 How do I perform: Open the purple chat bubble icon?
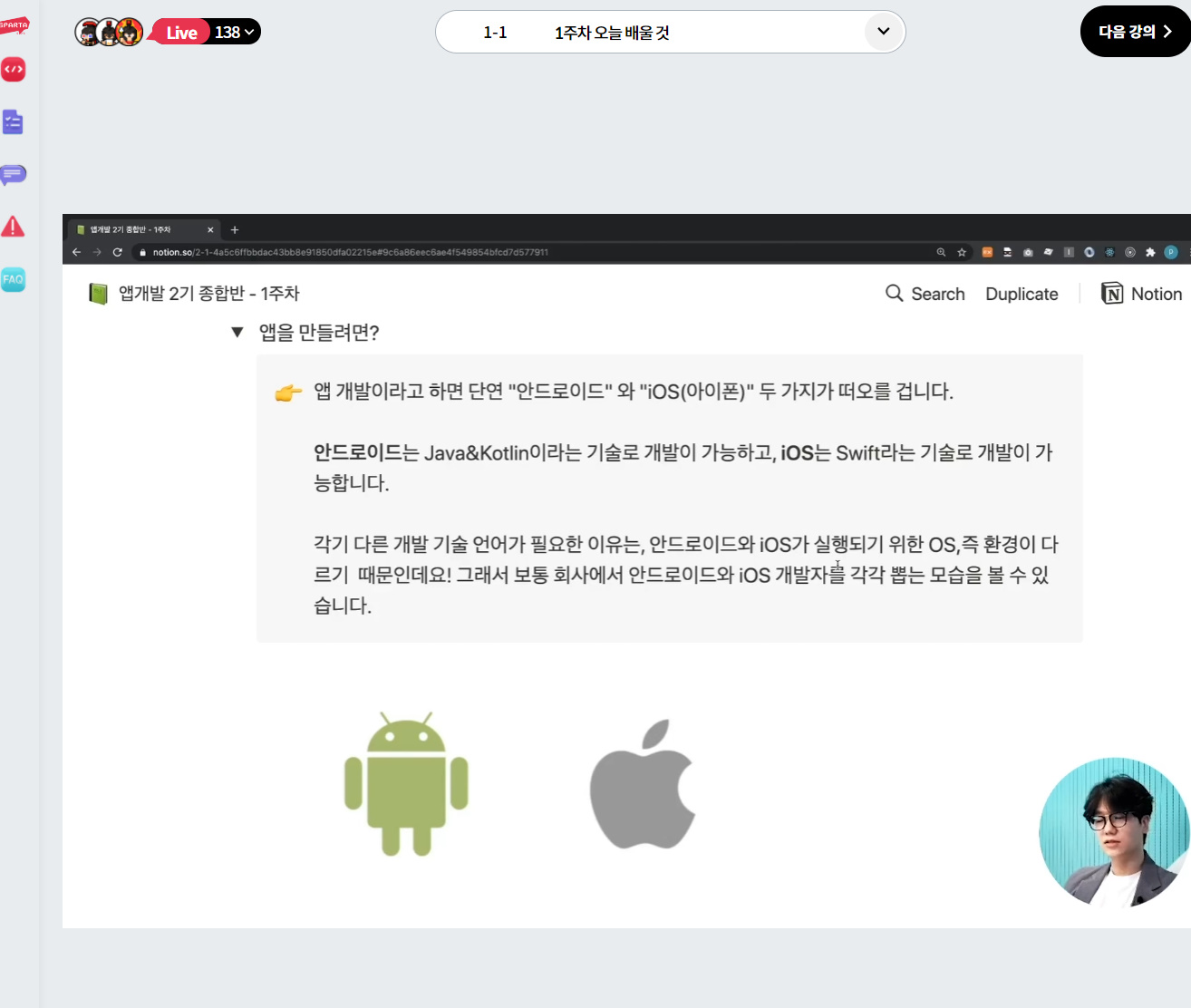[x=14, y=174]
